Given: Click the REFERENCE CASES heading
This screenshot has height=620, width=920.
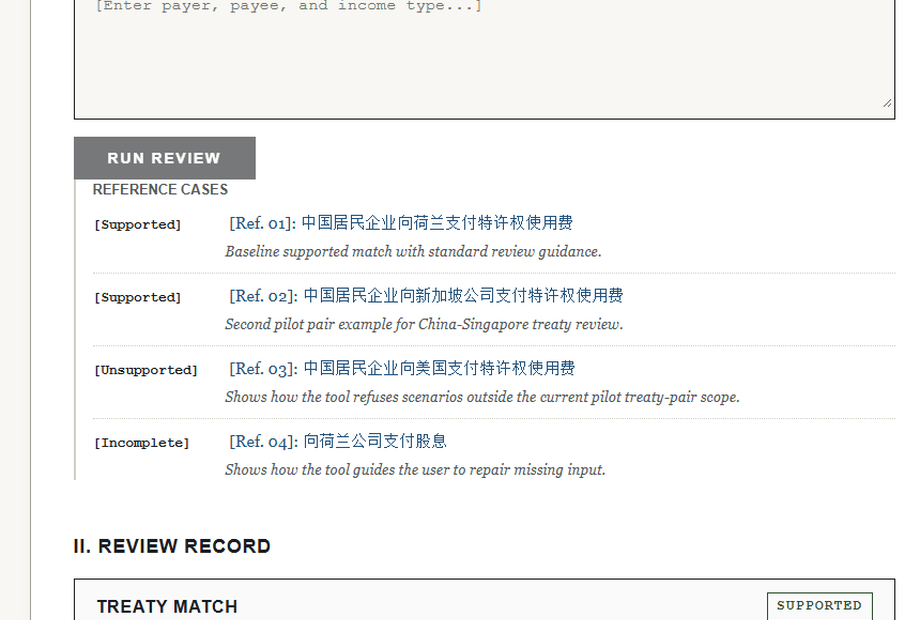Looking at the screenshot, I should tap(160, 190).
